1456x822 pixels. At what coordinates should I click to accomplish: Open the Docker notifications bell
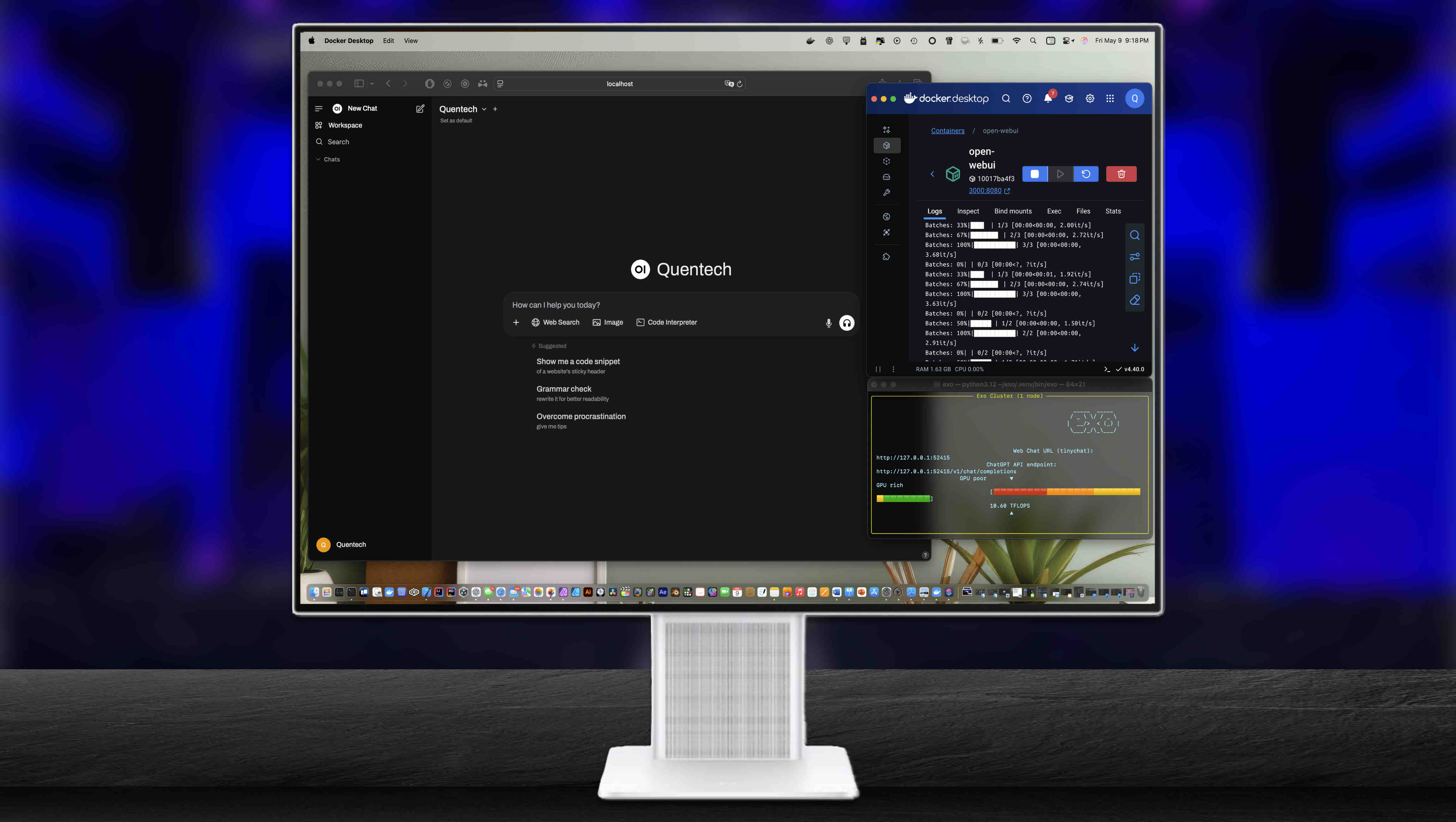click(x=1048, y=98)
